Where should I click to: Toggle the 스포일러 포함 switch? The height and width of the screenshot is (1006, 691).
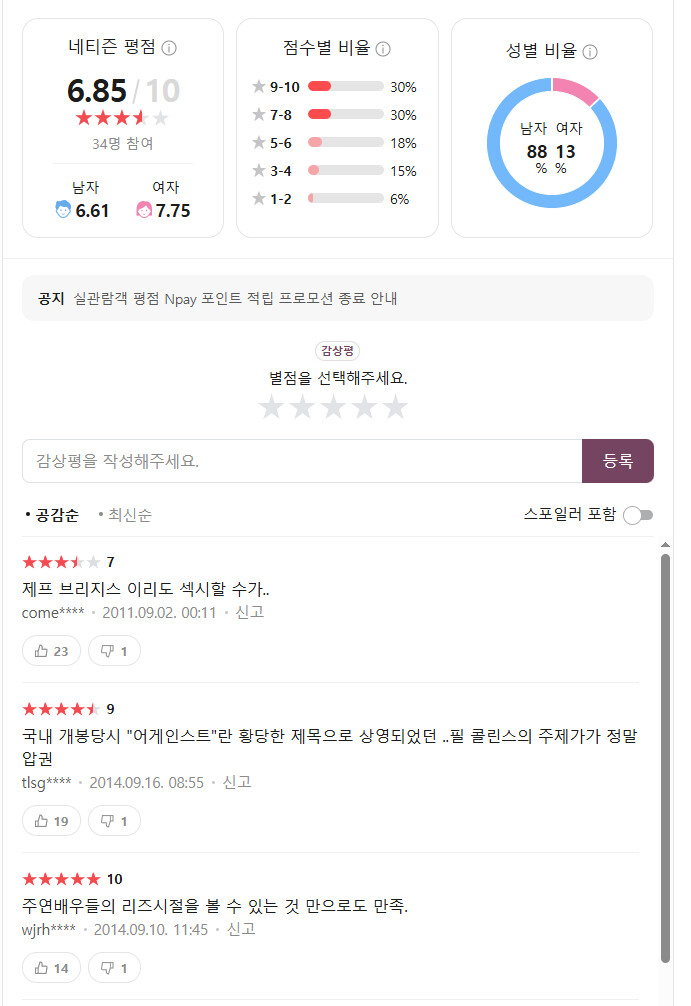(x=637, y=515)
